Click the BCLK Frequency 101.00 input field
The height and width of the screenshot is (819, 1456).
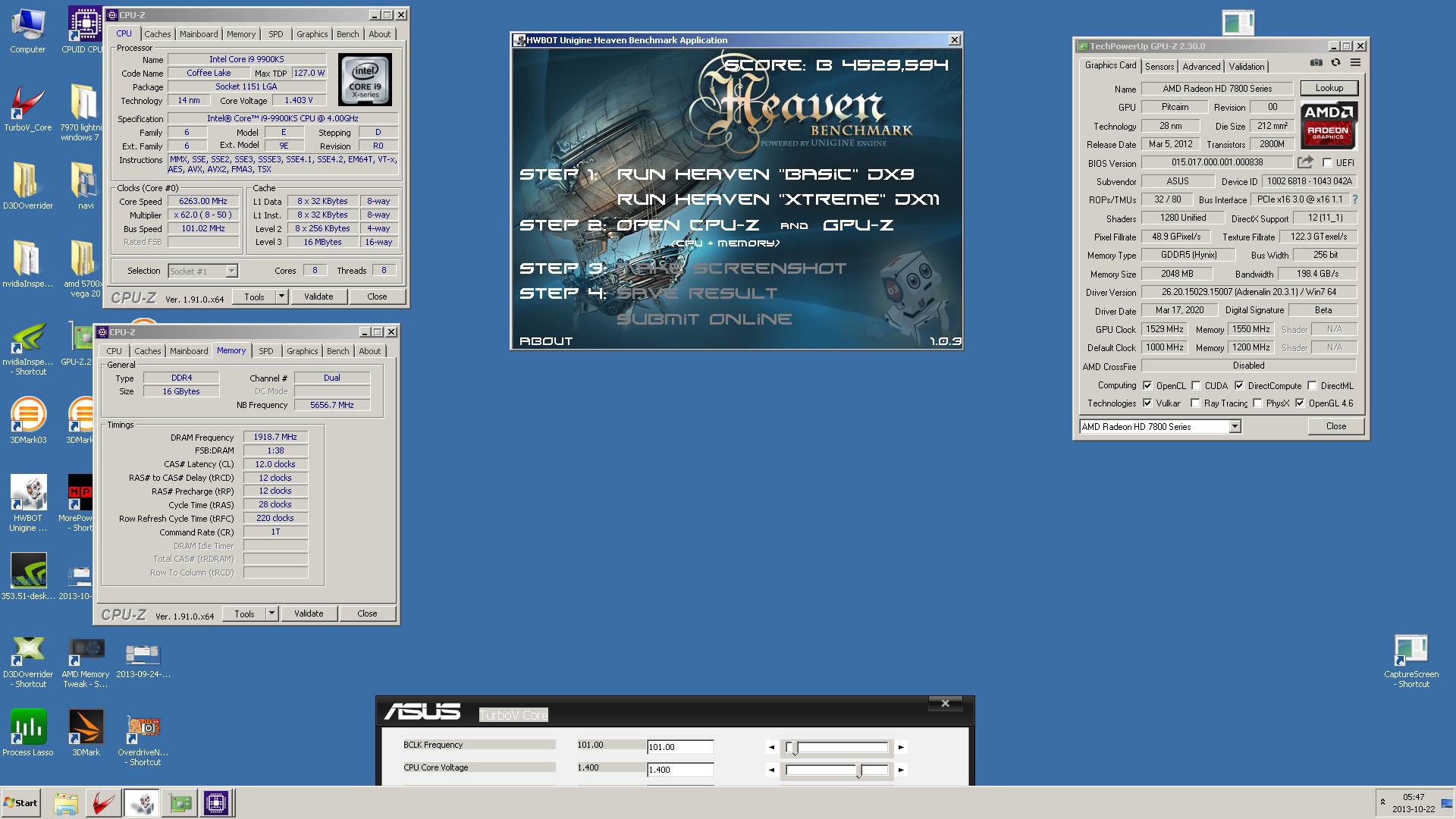click(680, 747)
